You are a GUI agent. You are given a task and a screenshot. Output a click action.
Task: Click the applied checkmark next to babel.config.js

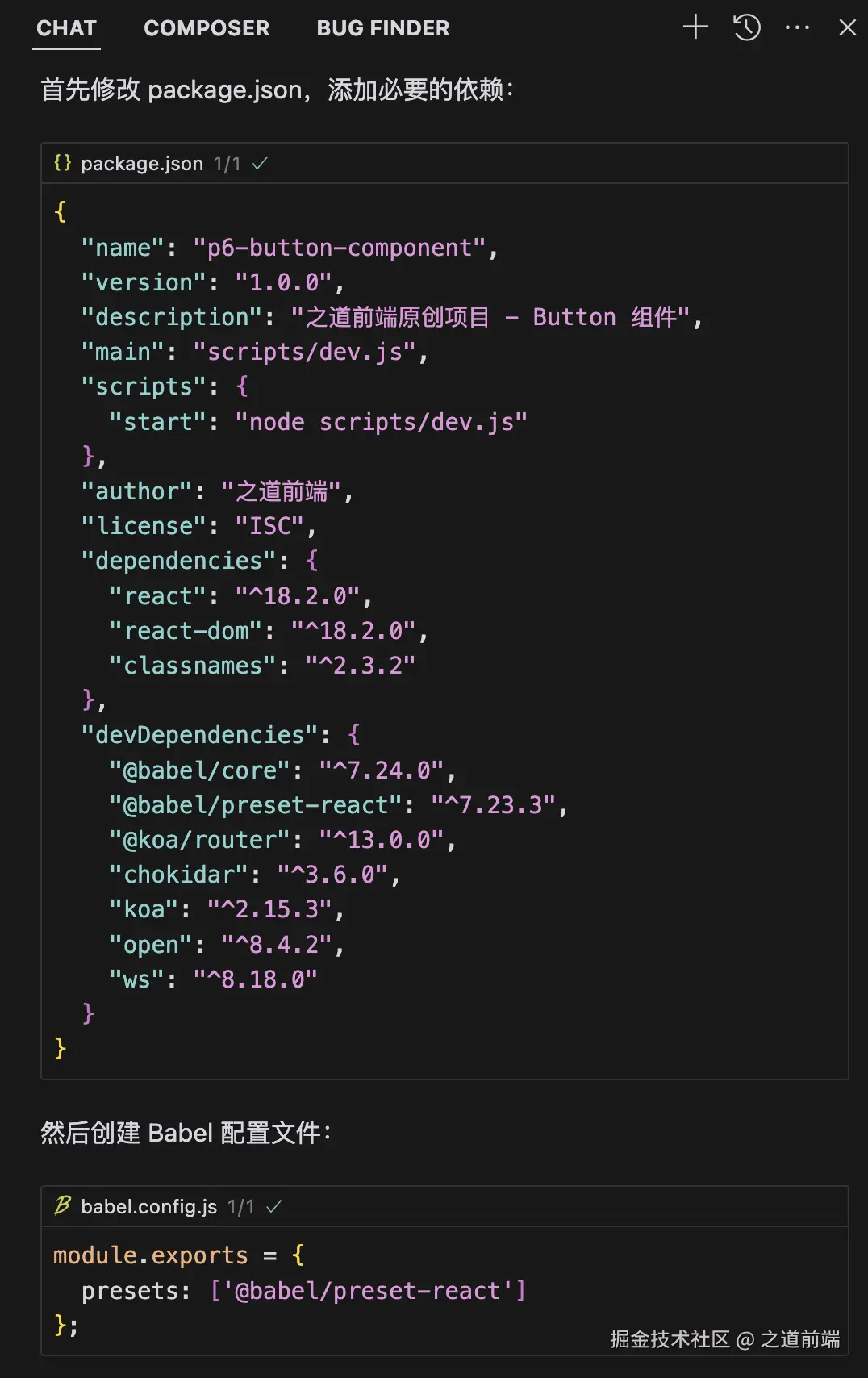[274, 1207]
